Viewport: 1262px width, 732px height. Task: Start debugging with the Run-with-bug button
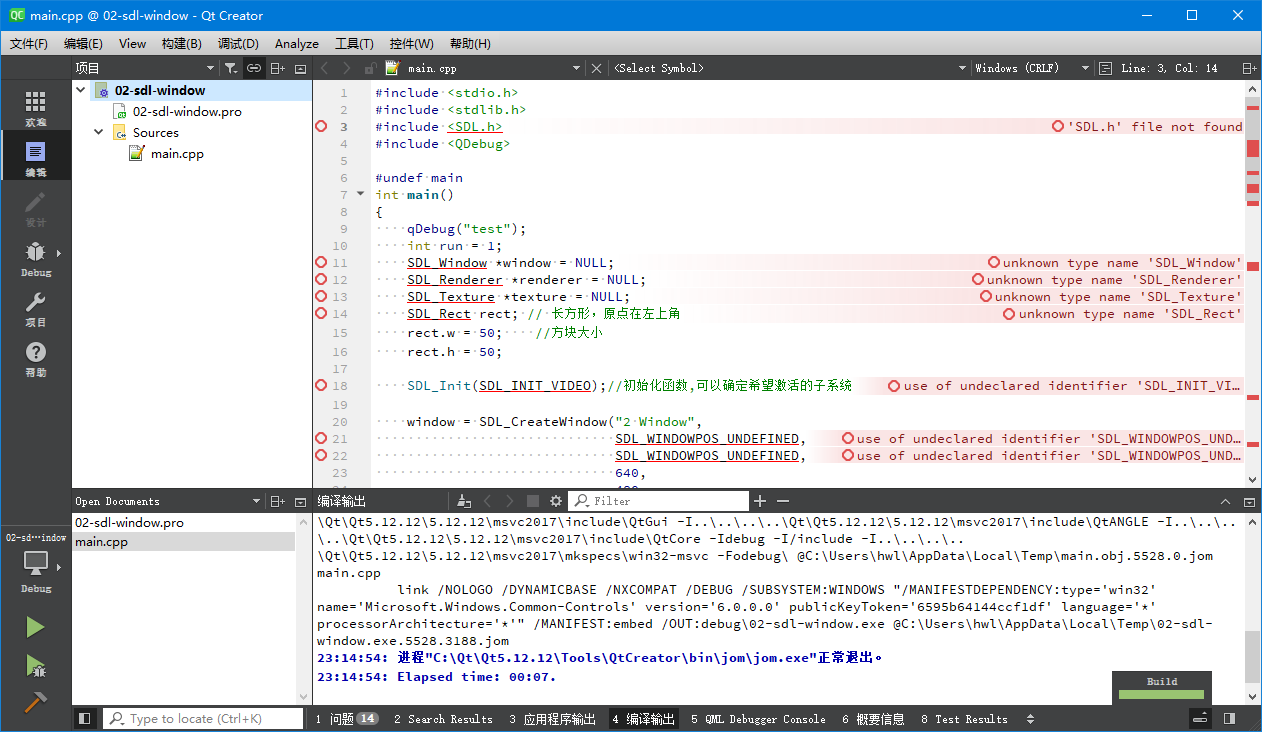click(35, 665)
